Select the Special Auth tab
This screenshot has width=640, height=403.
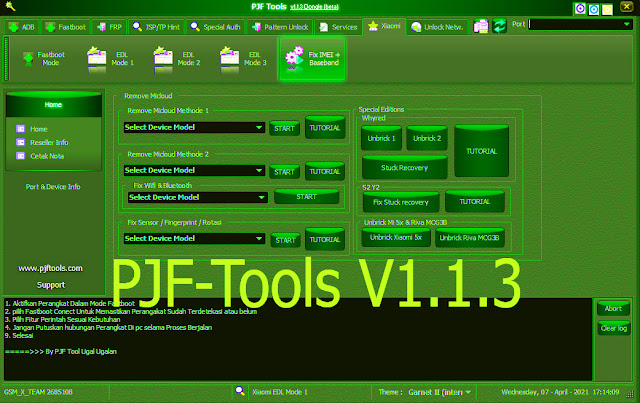click(215, 27)
